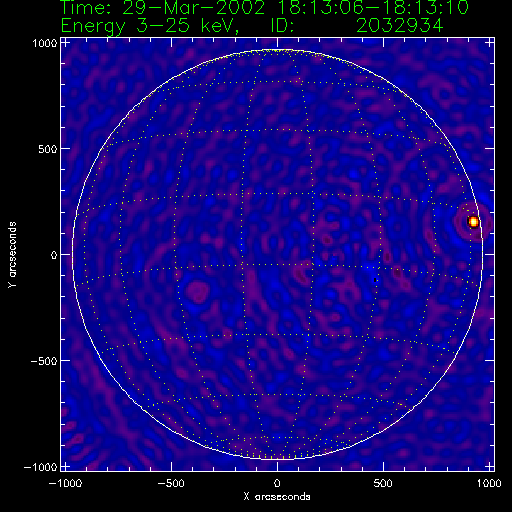The width and height of the screenshot is (512, 512).
Task: Click the -500 label on the X axis
Action: point(171,483)
